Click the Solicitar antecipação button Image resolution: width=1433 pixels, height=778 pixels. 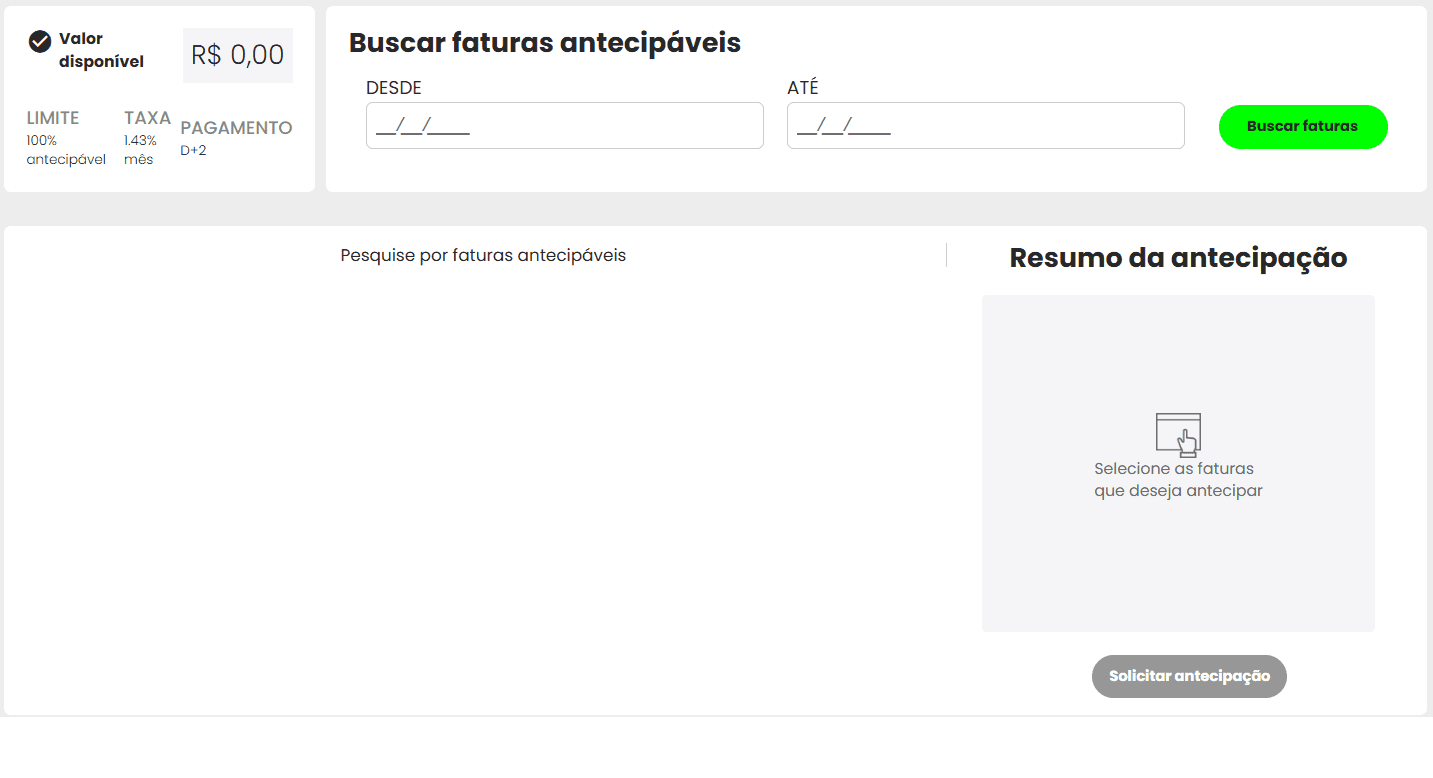[1189, 676]
